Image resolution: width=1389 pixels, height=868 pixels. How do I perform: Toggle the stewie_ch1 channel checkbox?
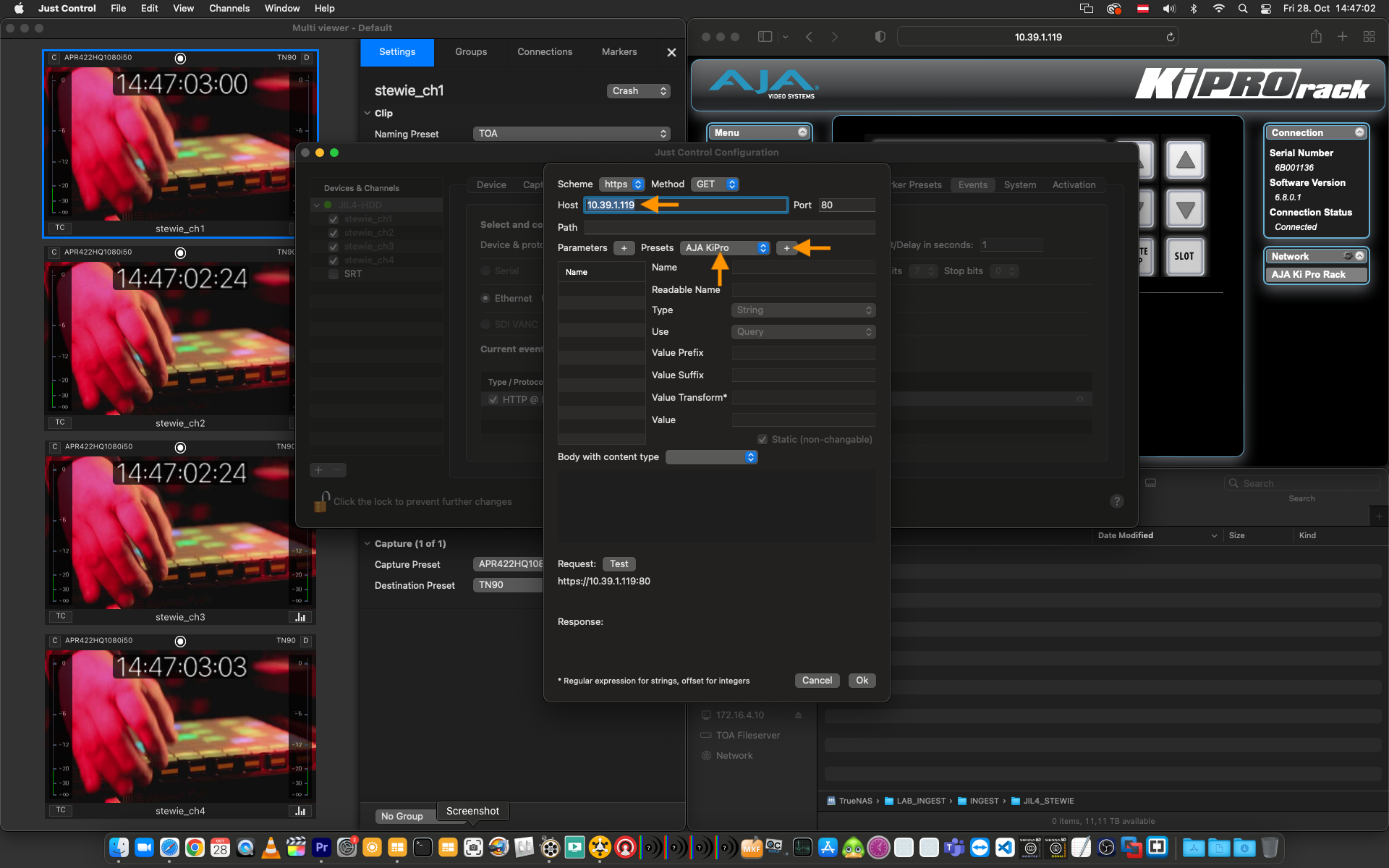[x=334, y=219]
